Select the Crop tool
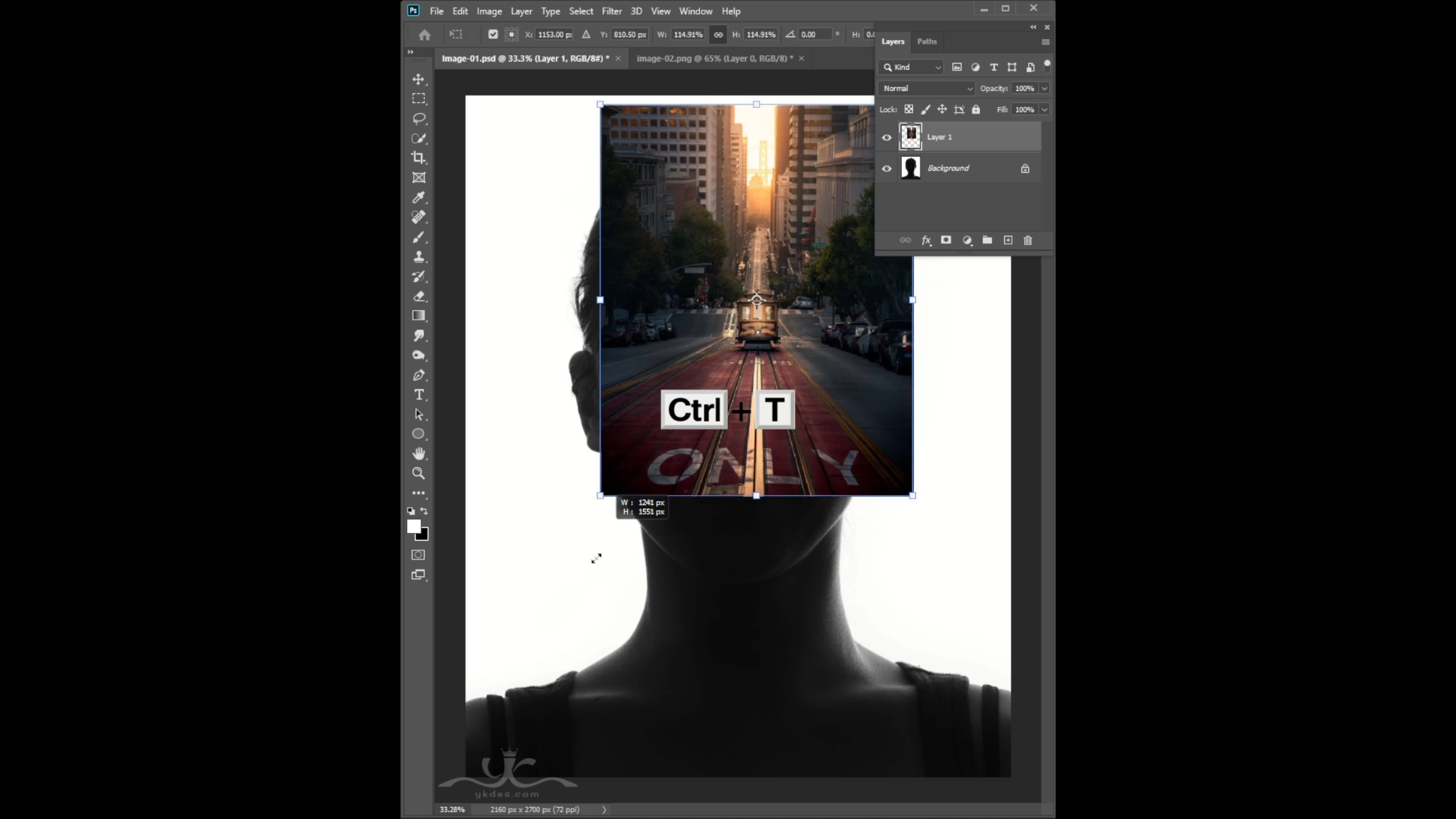Image resolution: width=1456 pixels, height=819 pixels. 419,158
